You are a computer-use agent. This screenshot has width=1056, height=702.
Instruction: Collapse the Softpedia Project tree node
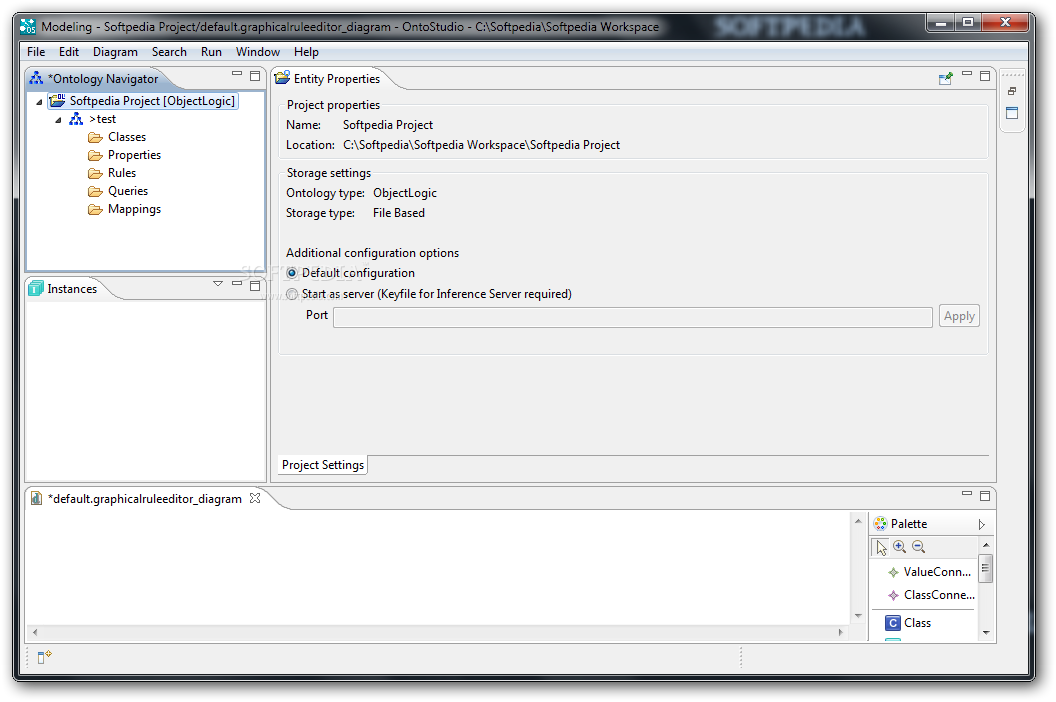coord(39,102)
